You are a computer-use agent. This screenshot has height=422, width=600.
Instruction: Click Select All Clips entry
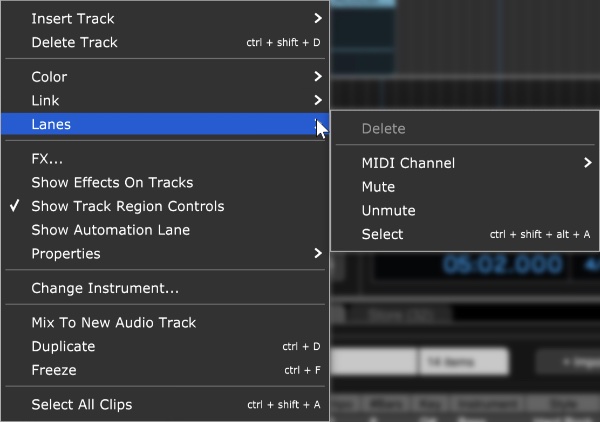[x=165, y=404]
